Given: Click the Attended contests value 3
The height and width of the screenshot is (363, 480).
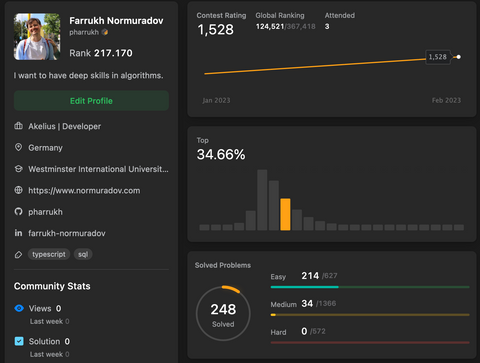Looking at the screenshot, I should click(x=327, y=26).
